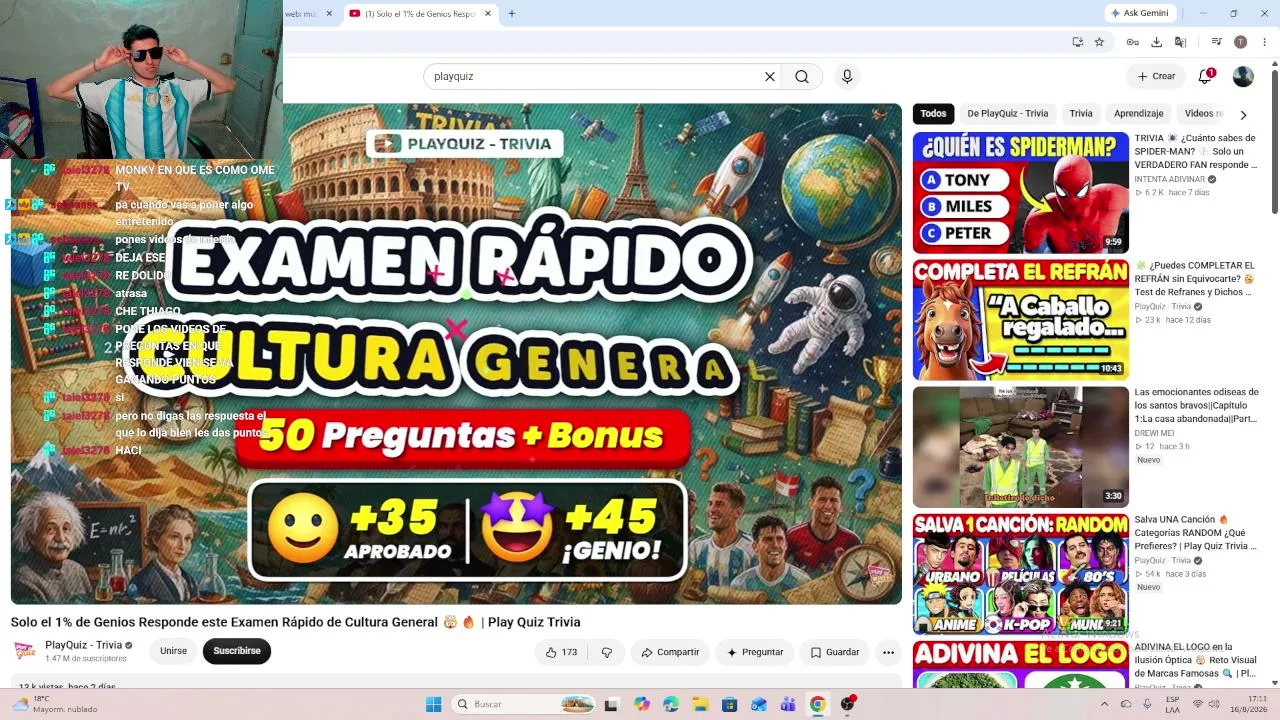Open the PlayQuiz channel avatar
Image resolution: width=1280 pixels, height=720 pixels.
click(25, 651)
